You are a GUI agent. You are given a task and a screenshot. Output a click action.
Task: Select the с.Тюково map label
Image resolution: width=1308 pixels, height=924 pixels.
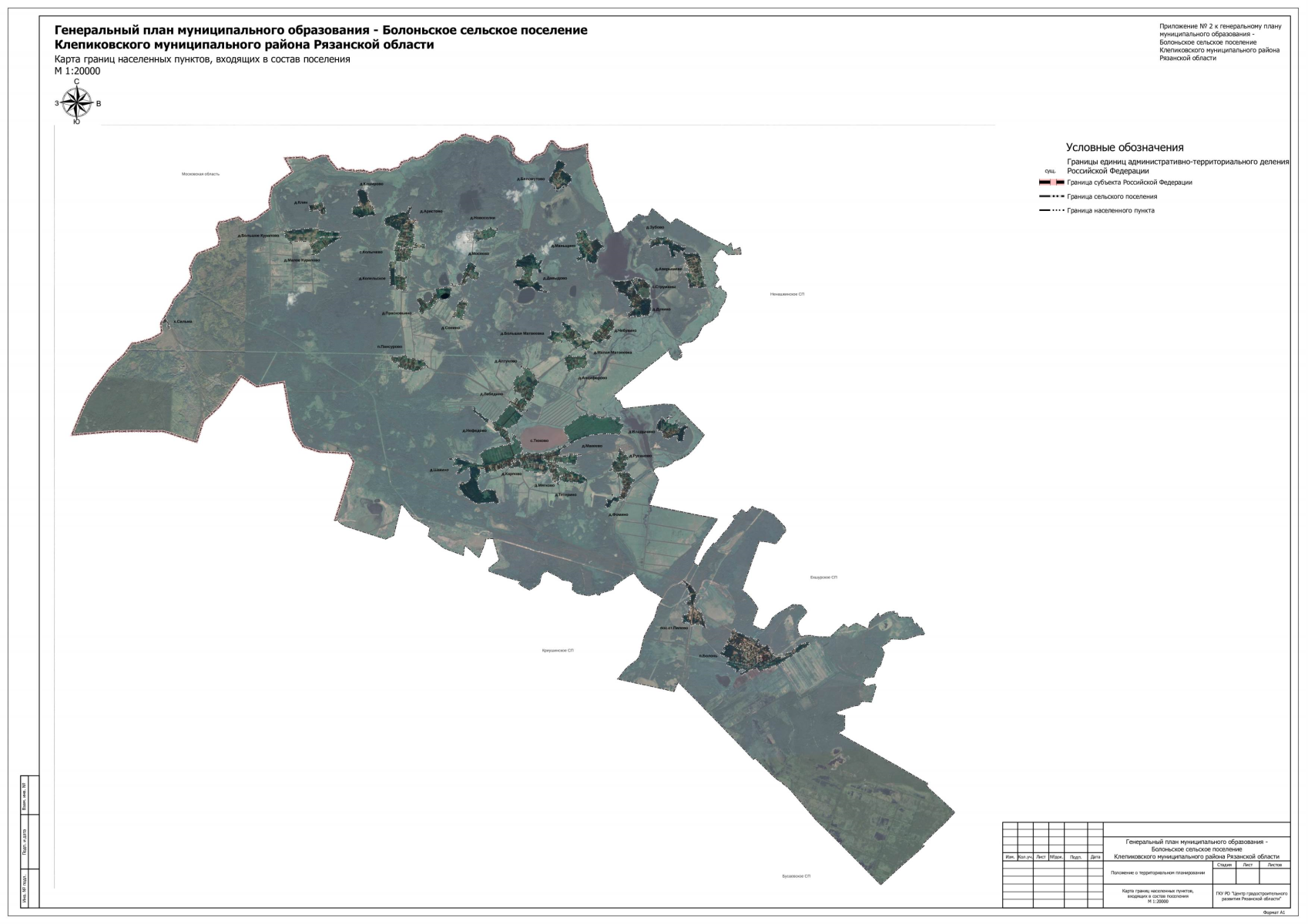(538, 441)
